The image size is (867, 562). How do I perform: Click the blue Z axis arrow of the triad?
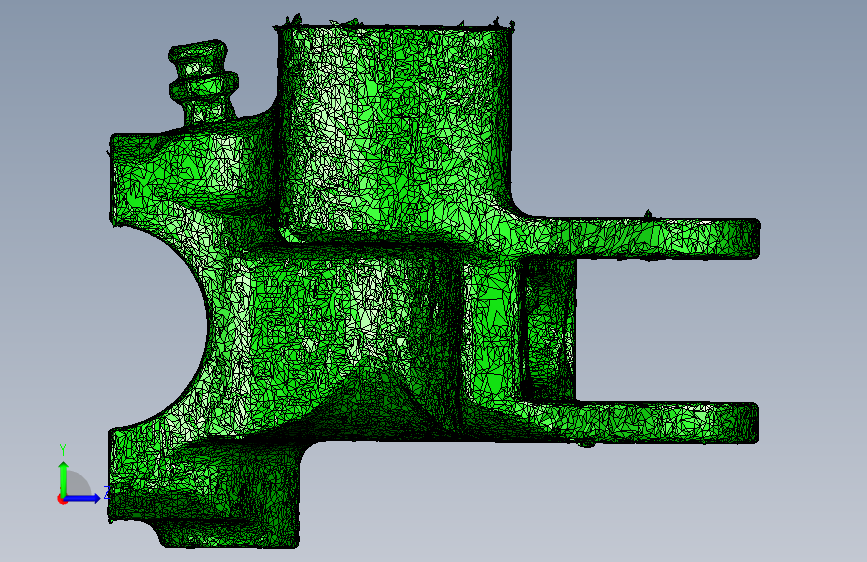coord(83,498)
